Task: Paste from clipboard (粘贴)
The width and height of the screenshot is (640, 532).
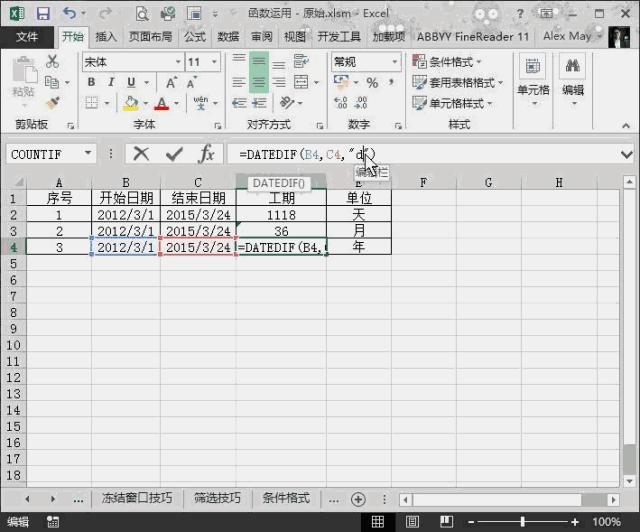Action: (x=23, y=78)
